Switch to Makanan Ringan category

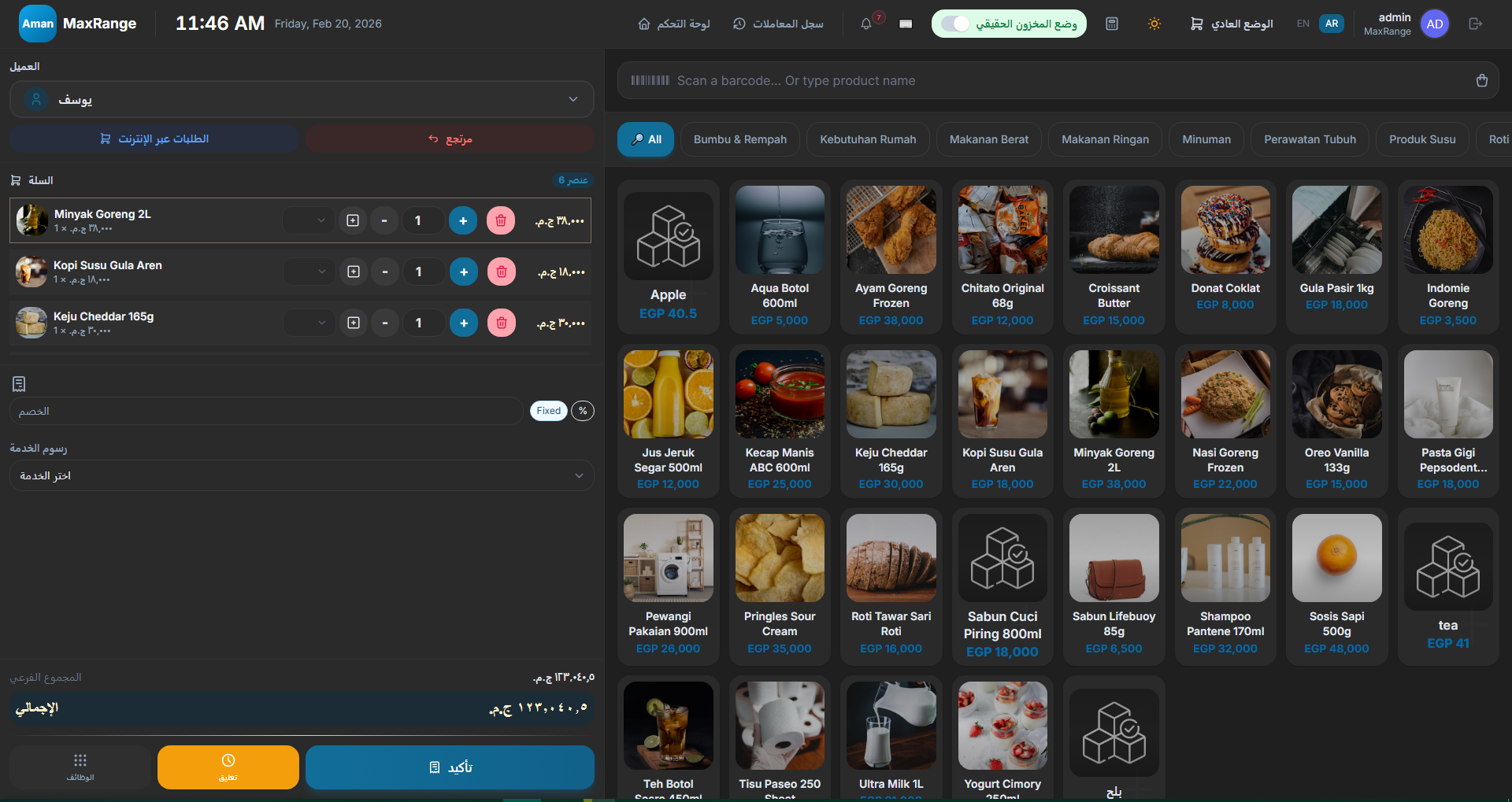1105,139
